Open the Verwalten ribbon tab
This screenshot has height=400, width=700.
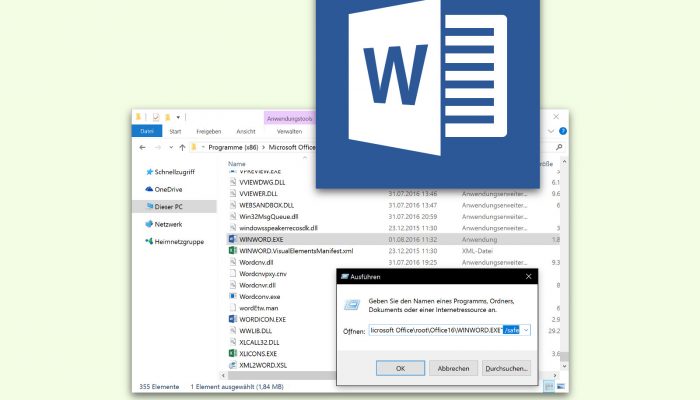pos(289,131)
